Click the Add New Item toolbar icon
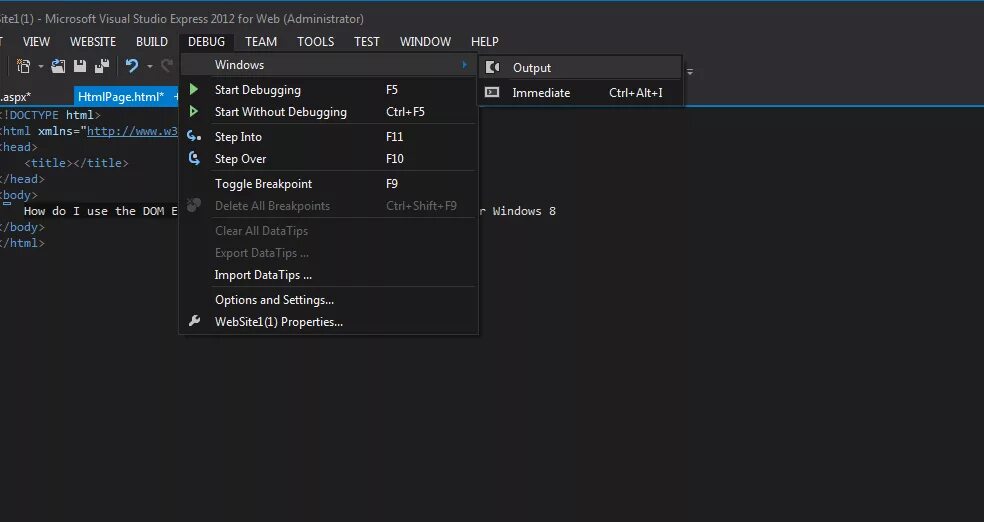The width and height of the screenshot is (984, 522). click(24, 66)
